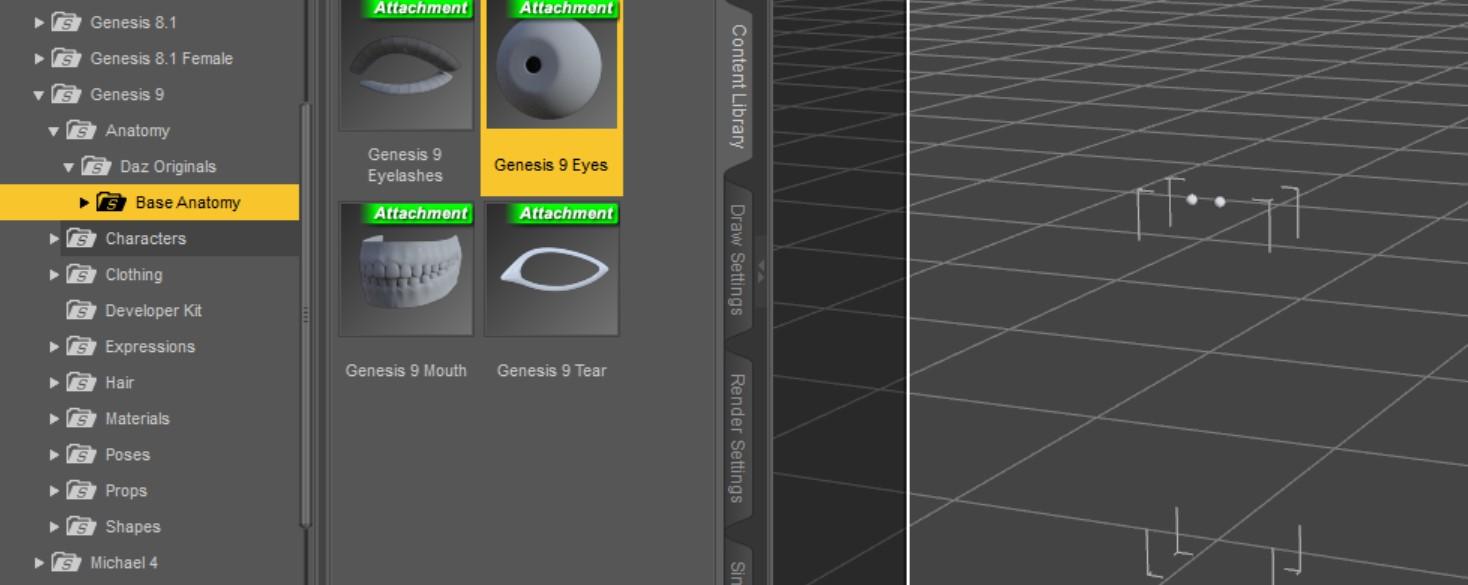Click the Genesis 9 folder icon

[x=66, y=94]
